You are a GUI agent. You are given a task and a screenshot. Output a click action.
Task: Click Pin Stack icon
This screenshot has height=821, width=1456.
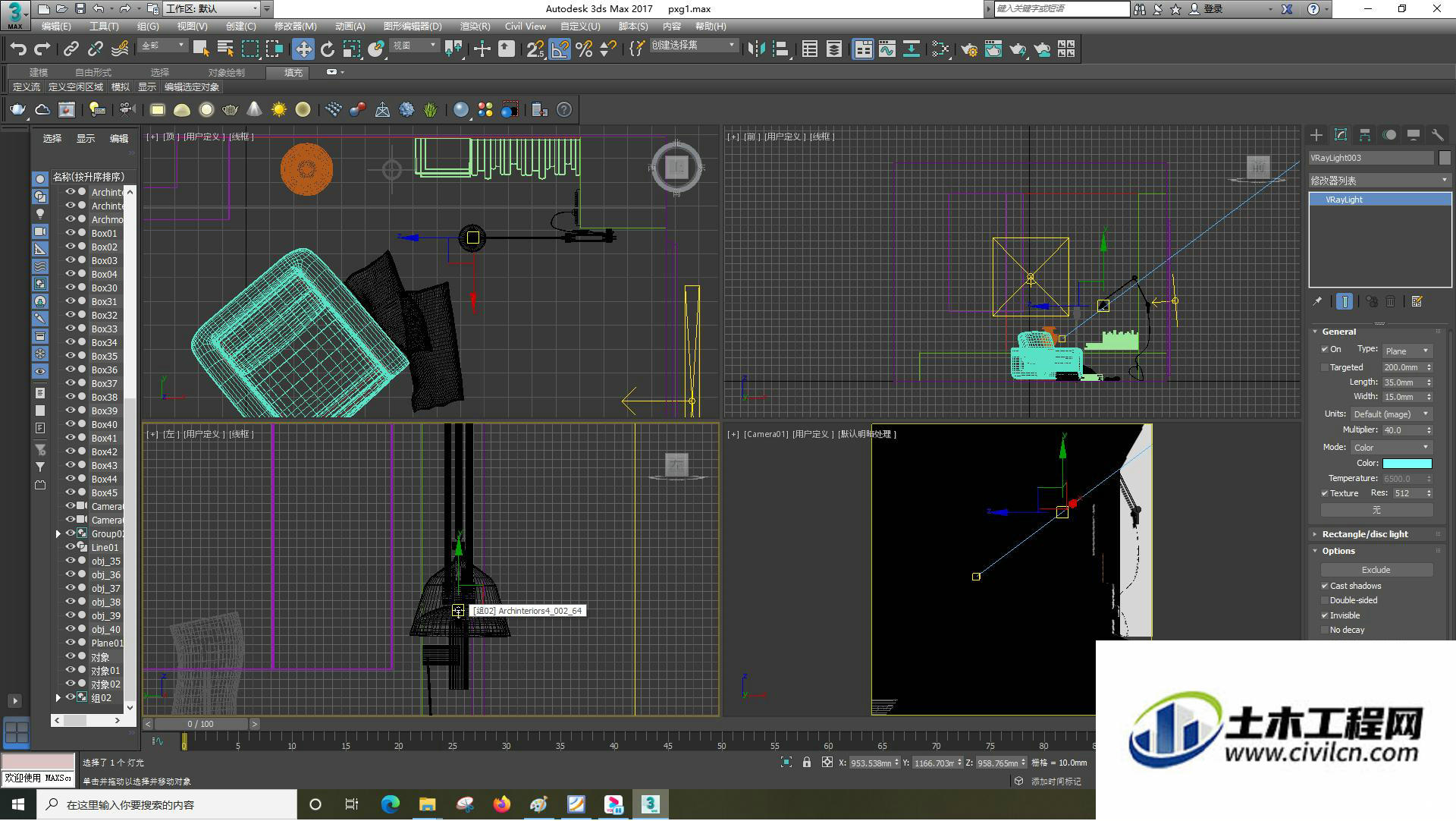[x=1317, y=302]
